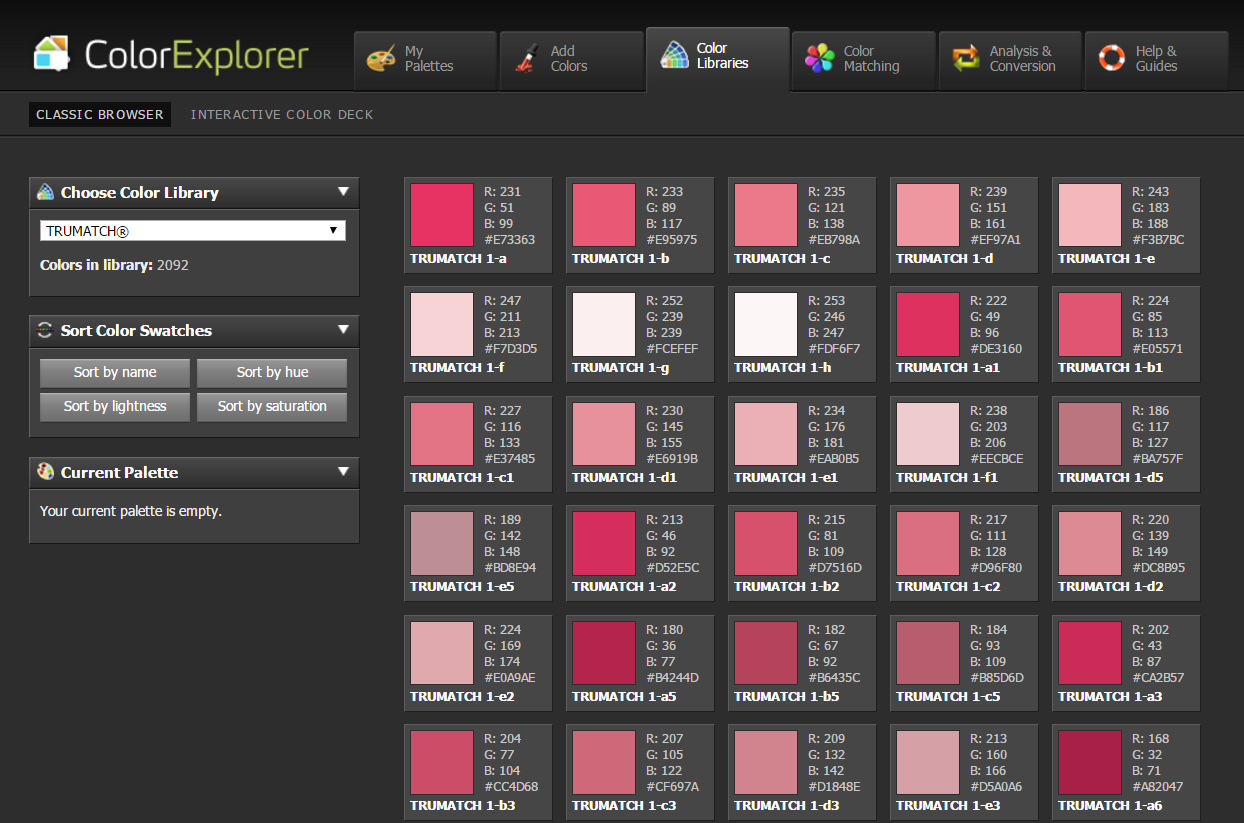Viewport: 1244px width, 823px height.
Task: Click the Color Matching flower icon
Action: tap(820, 58)
